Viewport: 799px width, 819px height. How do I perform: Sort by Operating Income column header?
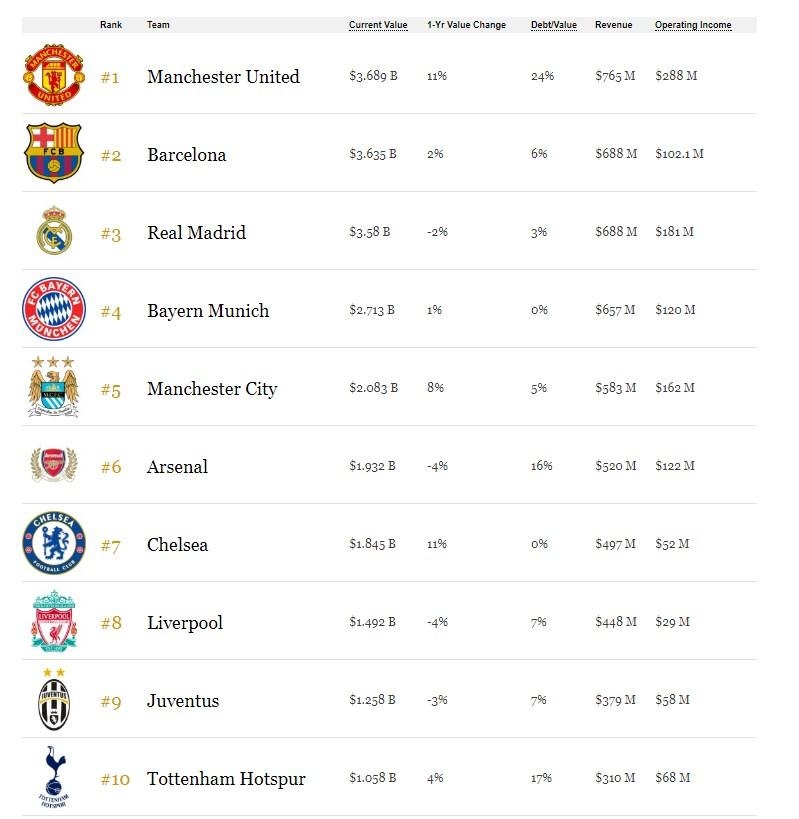coord(693,25)
